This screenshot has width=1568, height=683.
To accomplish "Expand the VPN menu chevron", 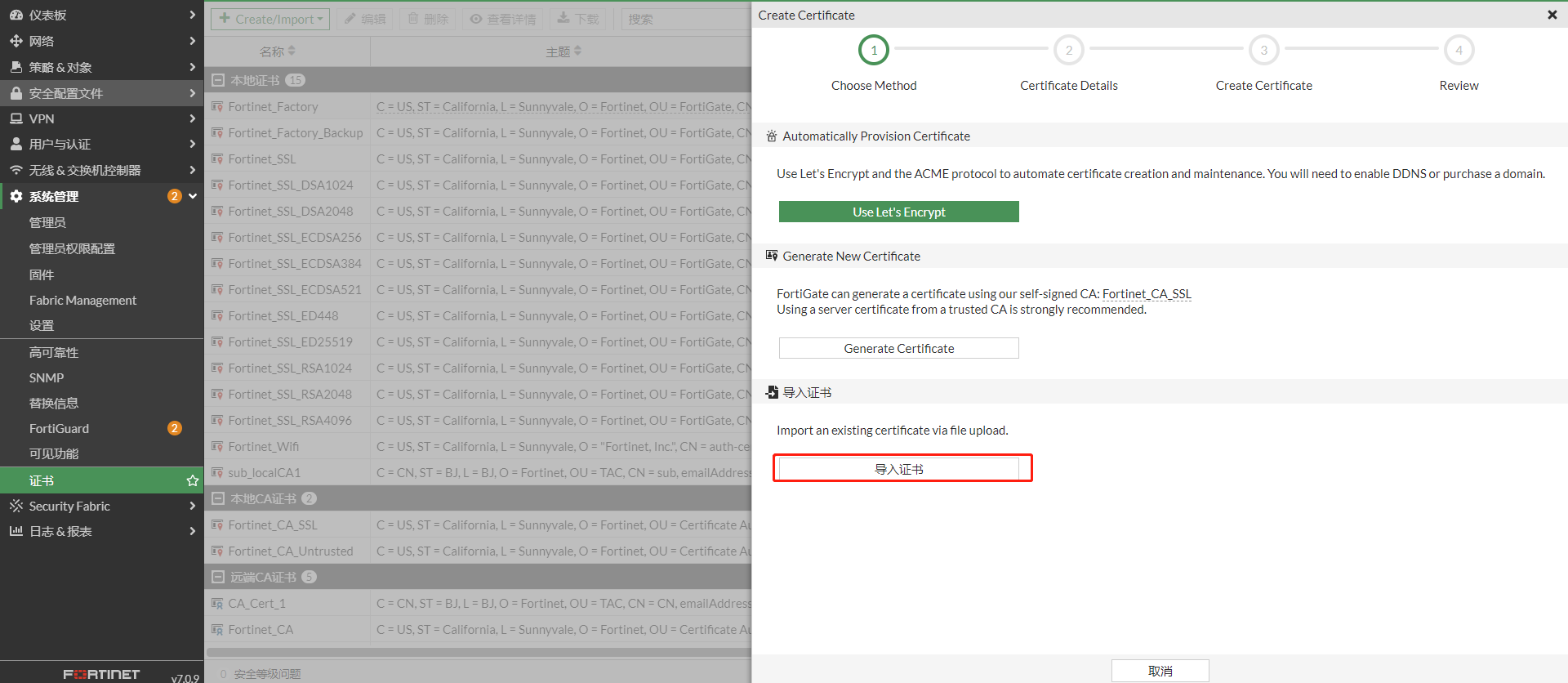I will pos(193,118).
